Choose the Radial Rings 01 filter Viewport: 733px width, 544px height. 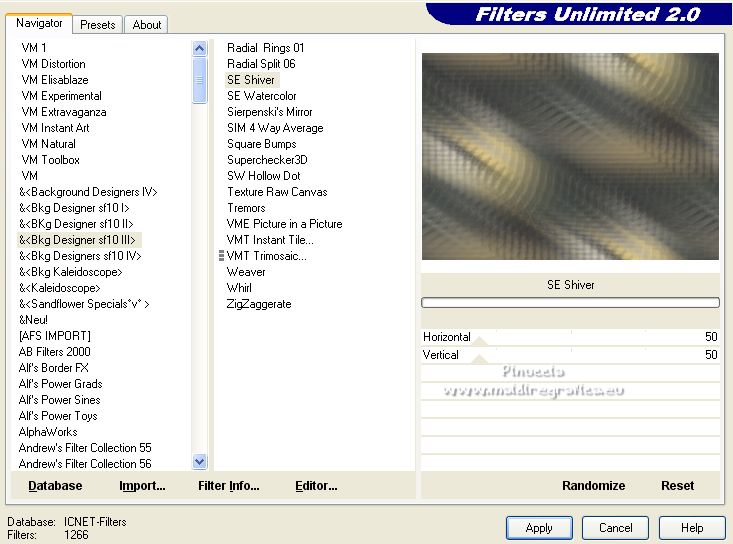[x=265, y=48]
